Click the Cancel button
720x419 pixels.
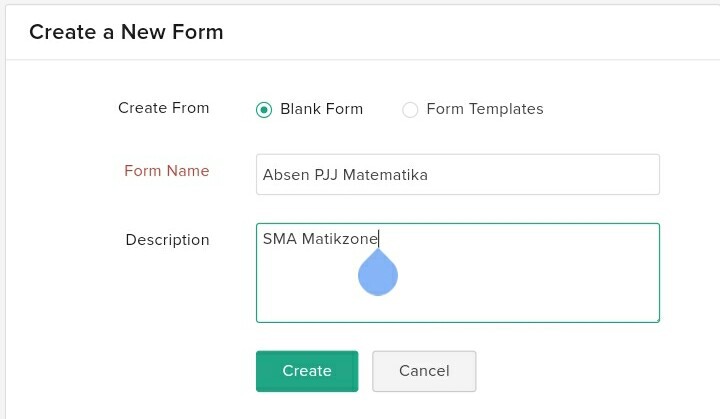[x=424, y=371]
